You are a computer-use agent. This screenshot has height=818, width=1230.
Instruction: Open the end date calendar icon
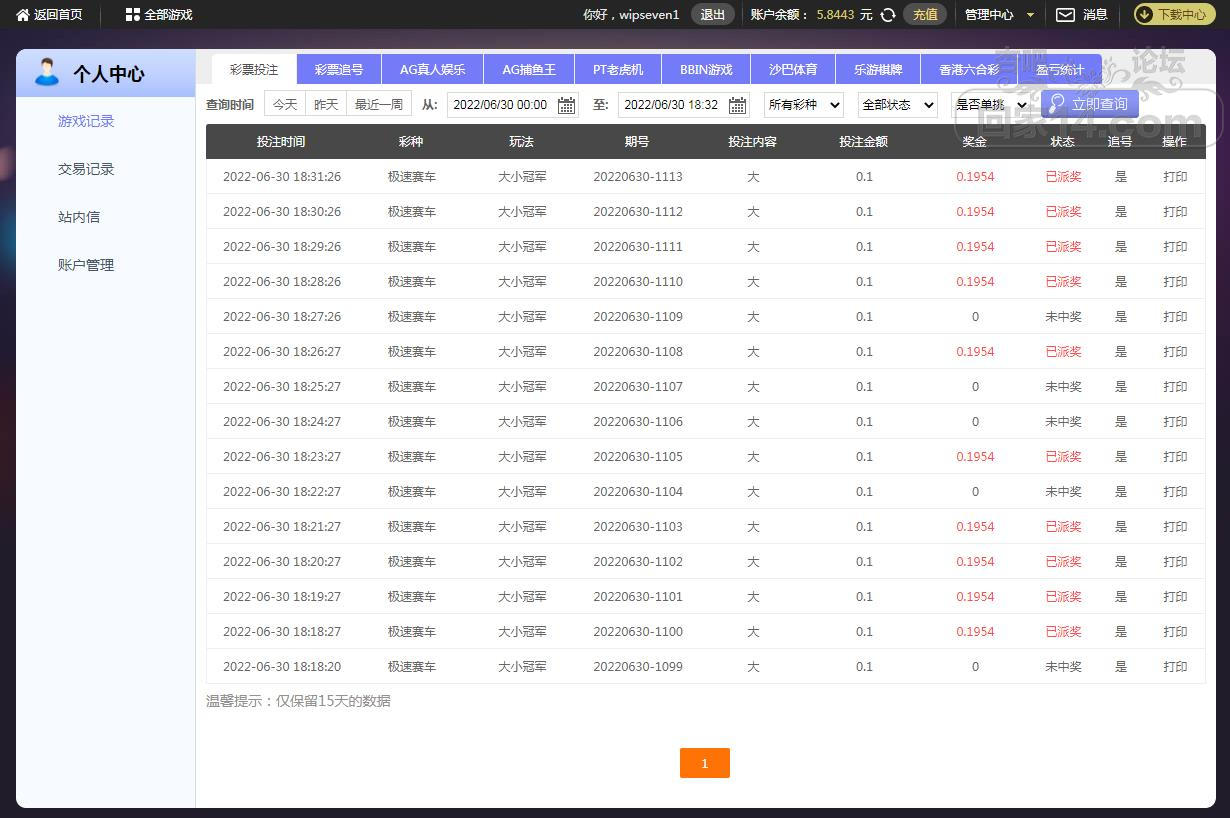tap(737, 105)
